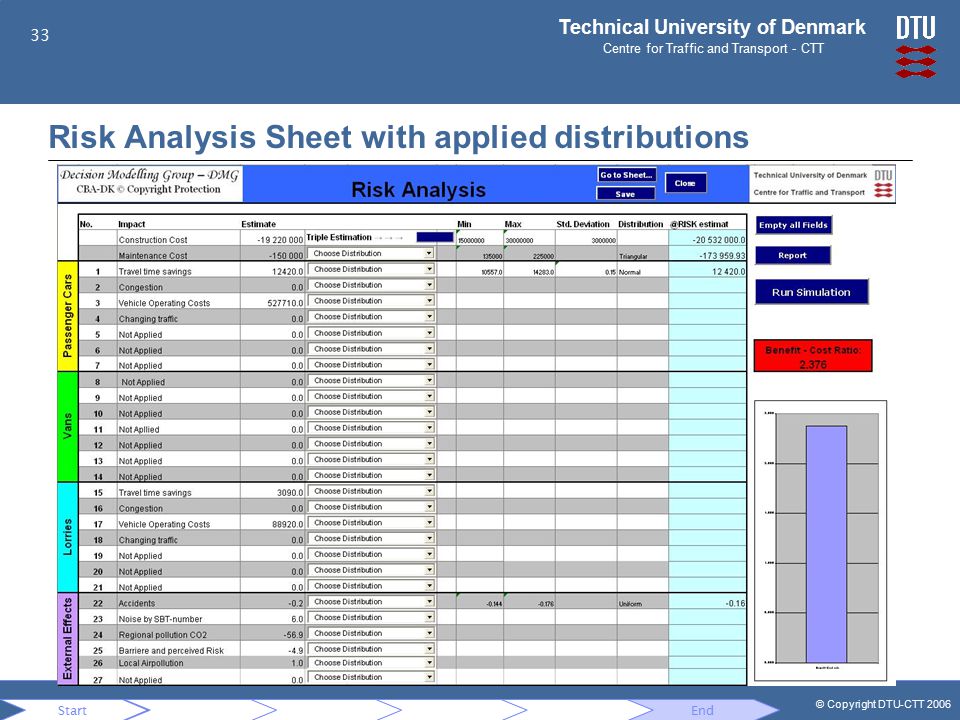Click the dark blue Triple Estimation swatch

(x=435, y=237)
